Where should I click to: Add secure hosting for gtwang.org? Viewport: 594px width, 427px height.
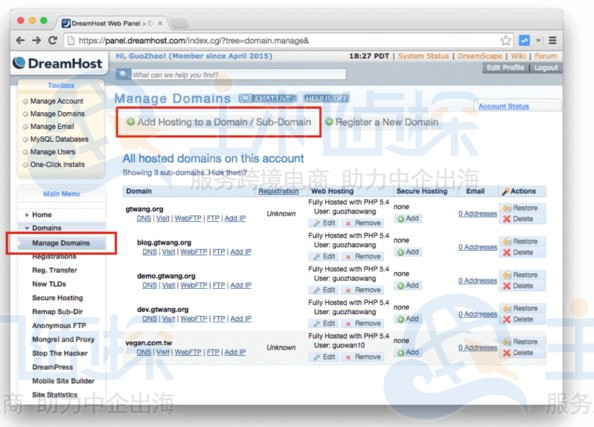[x=408, y=219]
